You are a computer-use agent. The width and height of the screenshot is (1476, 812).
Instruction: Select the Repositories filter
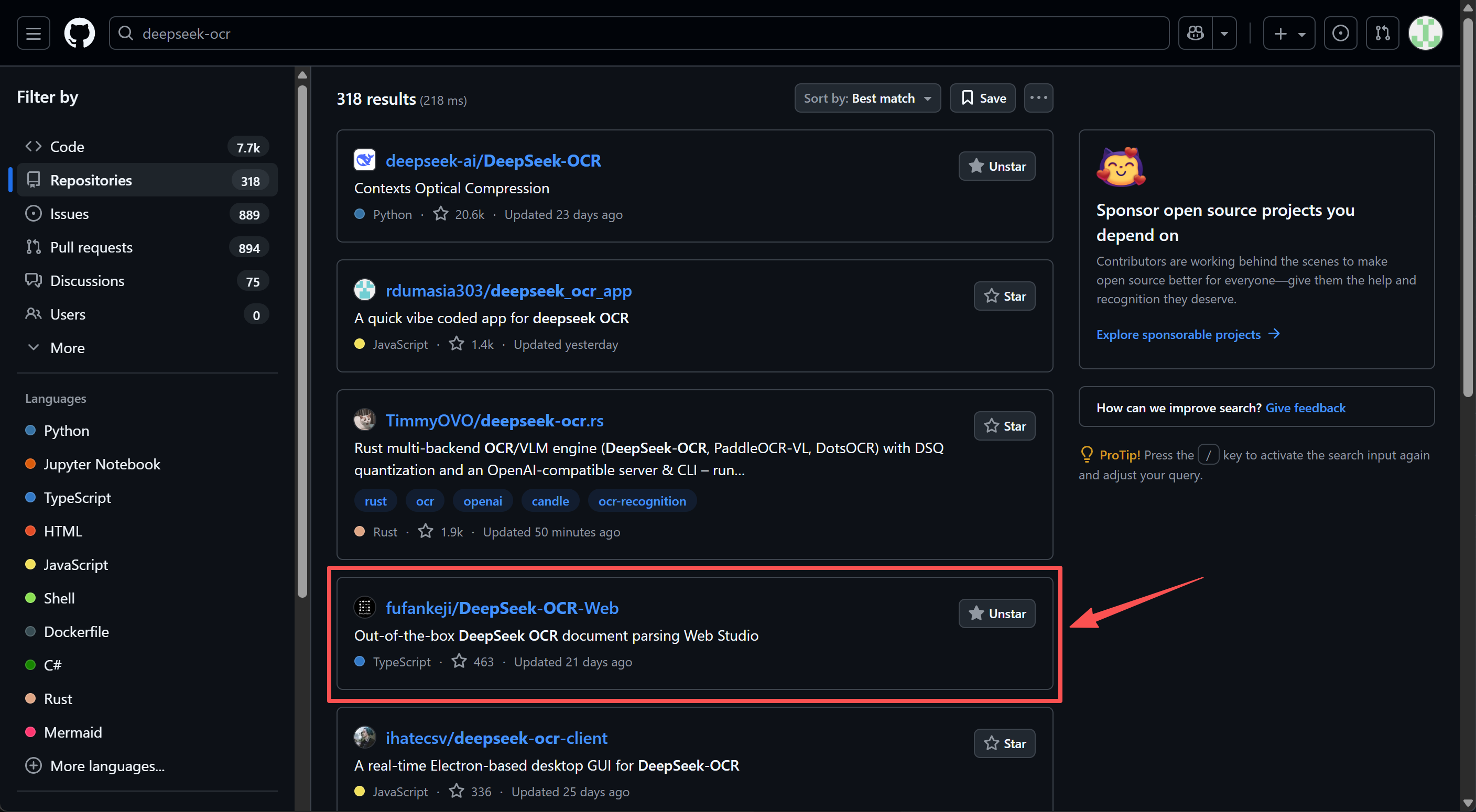[147, 180]
